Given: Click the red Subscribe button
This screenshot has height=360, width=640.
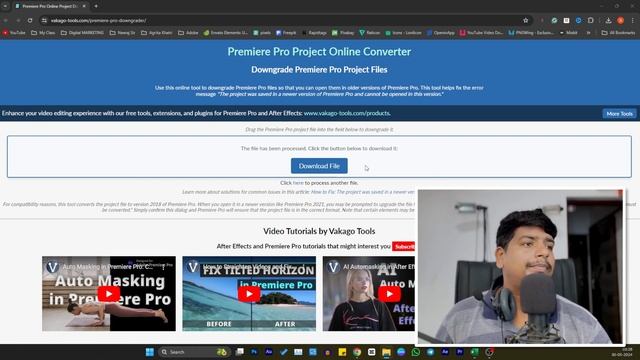Looking at the screenshot, I should (x=404, y=246).
